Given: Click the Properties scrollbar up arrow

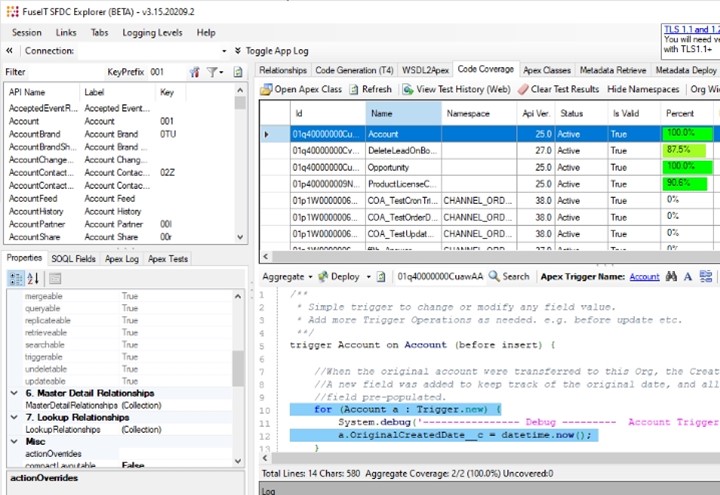Looking at the screenshot, I should click(x=238, y=297).
